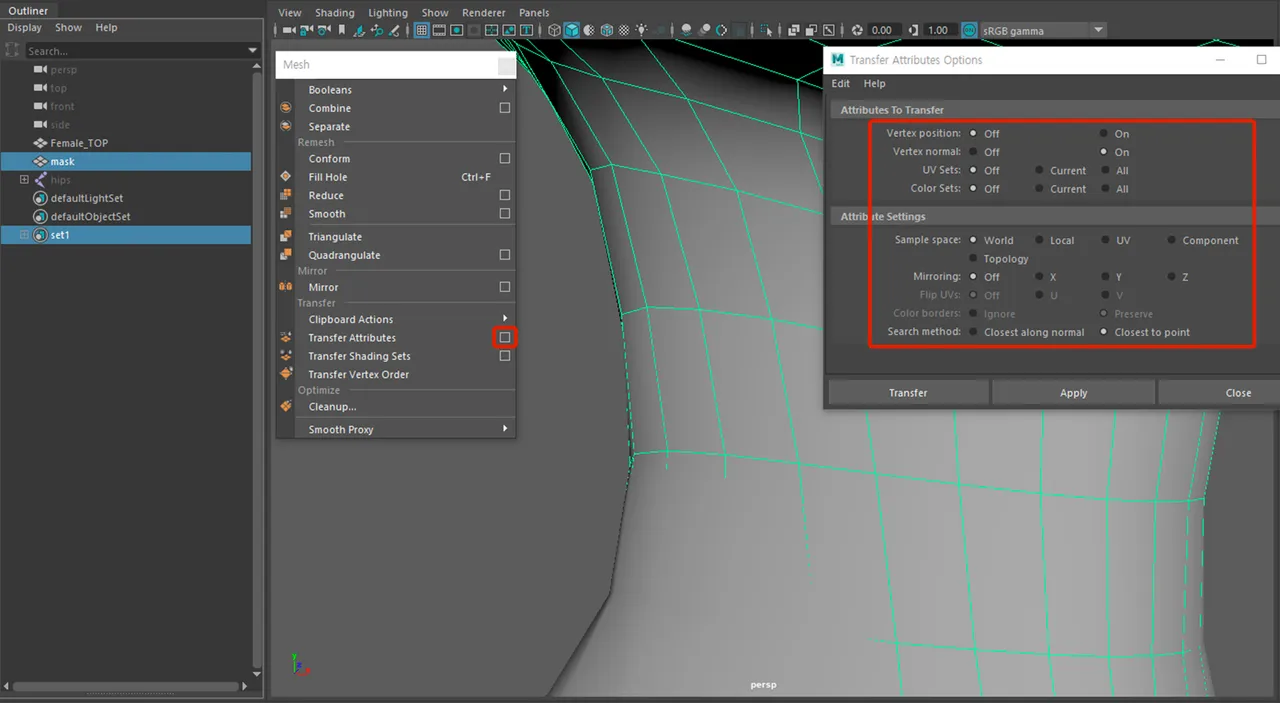The image size is (1280, 703).
Task: Open the Smooth Proxy submenu
Action: [x=340, y=429]
